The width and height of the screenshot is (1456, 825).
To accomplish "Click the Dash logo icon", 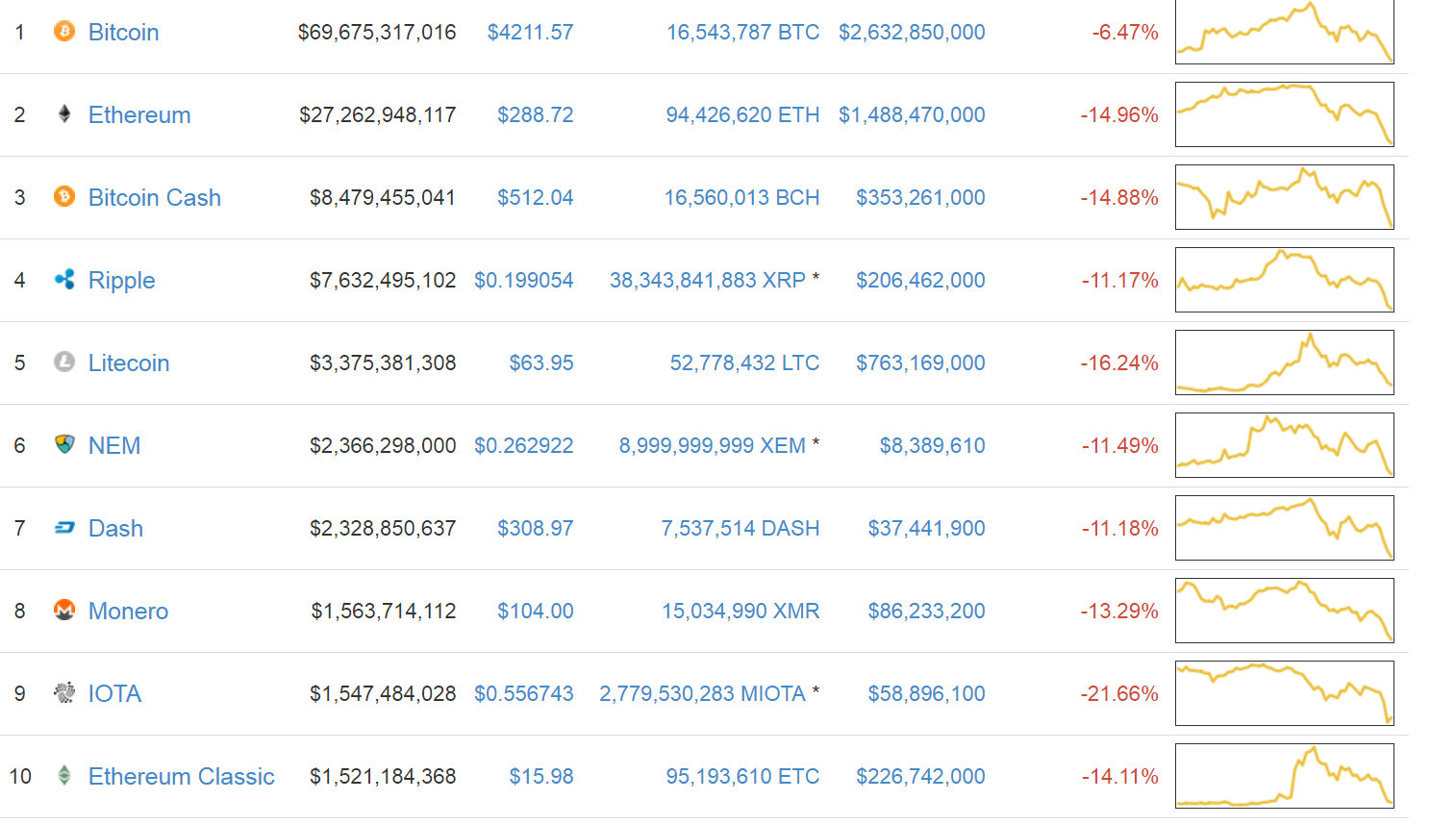I will pos(64,527).
